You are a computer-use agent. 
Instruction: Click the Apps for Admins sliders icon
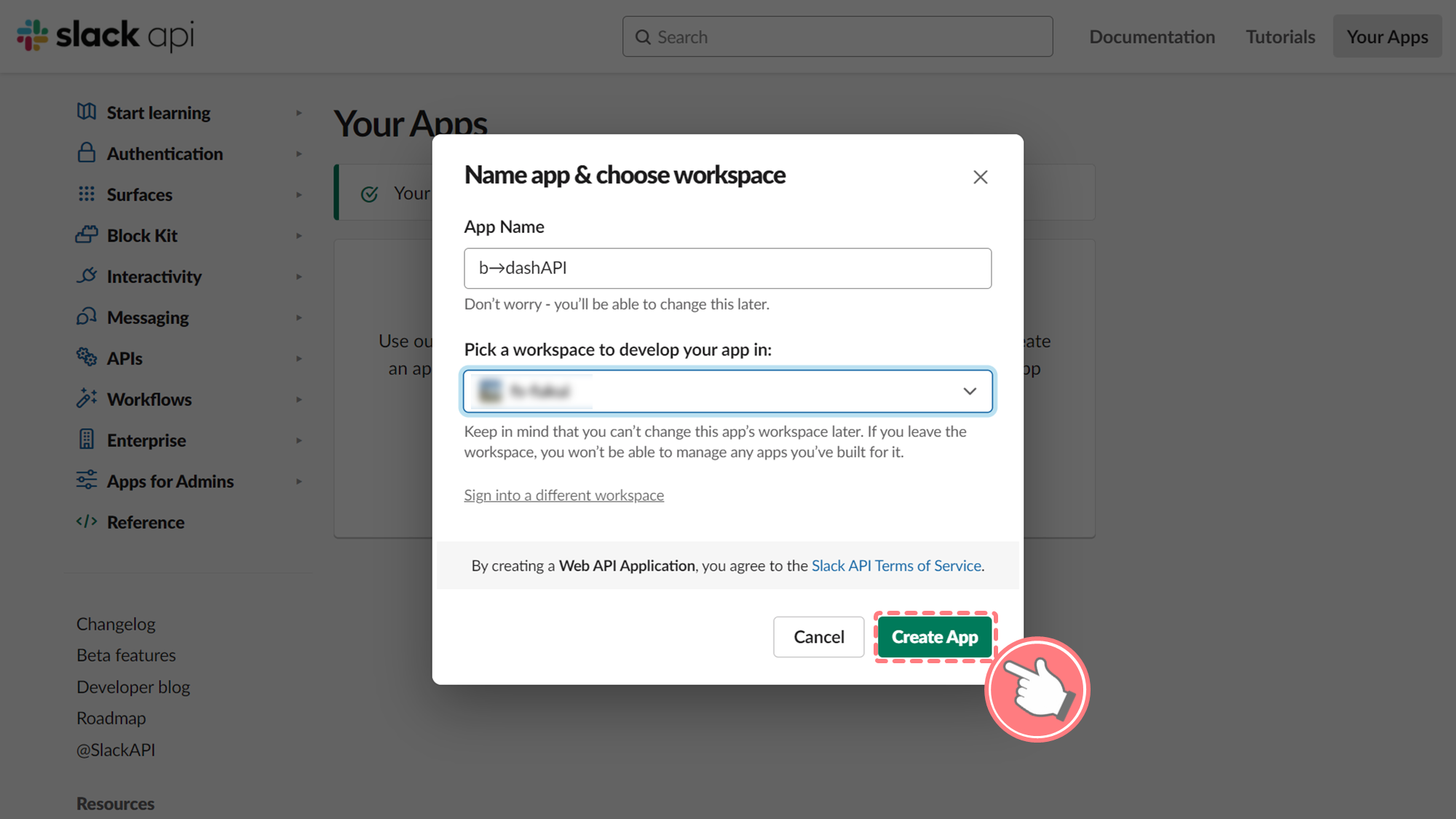click(87, 480)
